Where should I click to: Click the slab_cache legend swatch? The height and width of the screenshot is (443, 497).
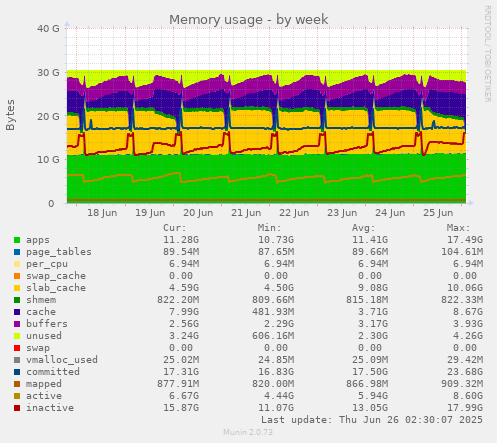point(17,288)
